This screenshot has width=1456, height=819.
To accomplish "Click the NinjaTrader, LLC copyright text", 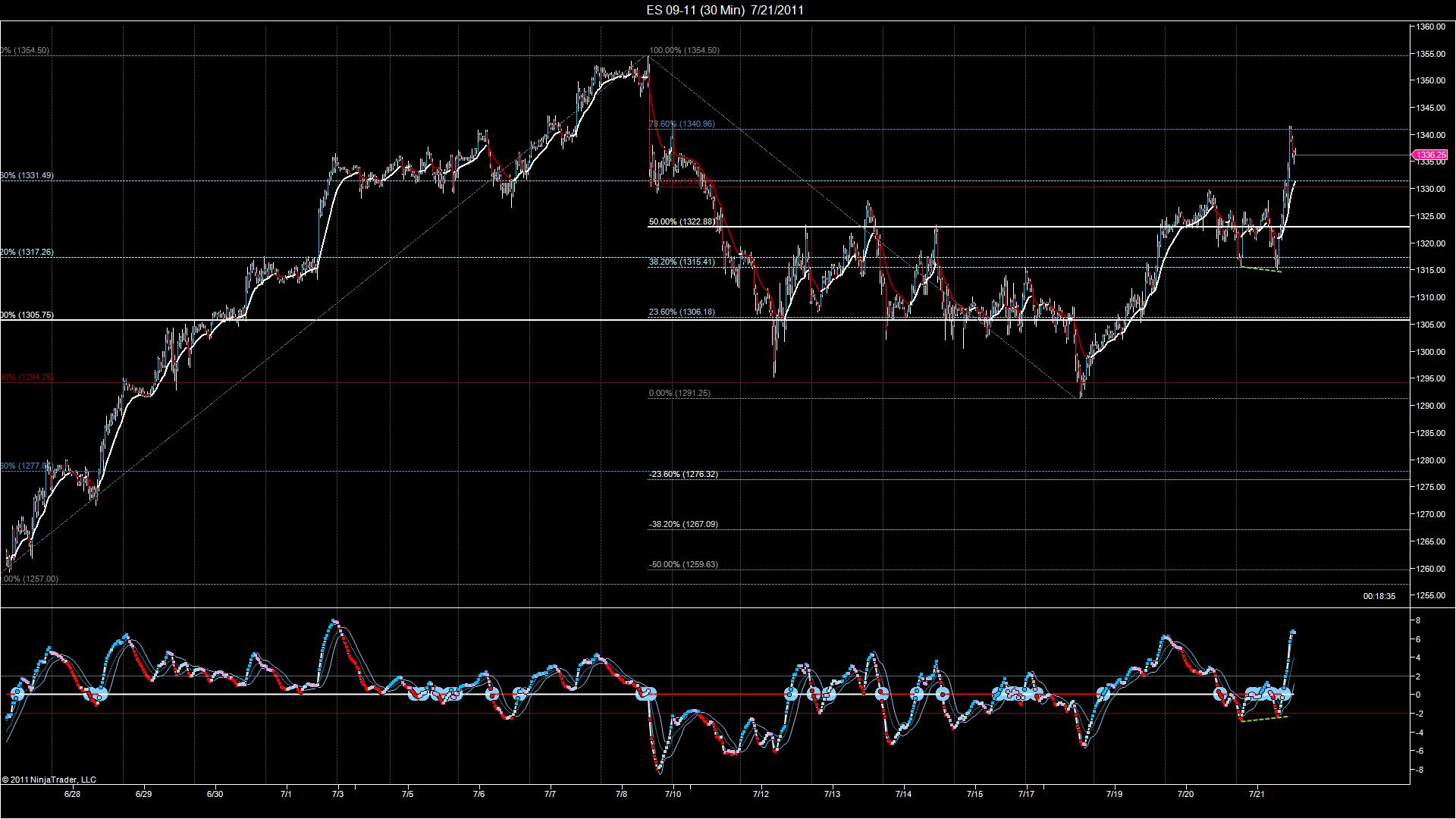I will pos(49,779).
